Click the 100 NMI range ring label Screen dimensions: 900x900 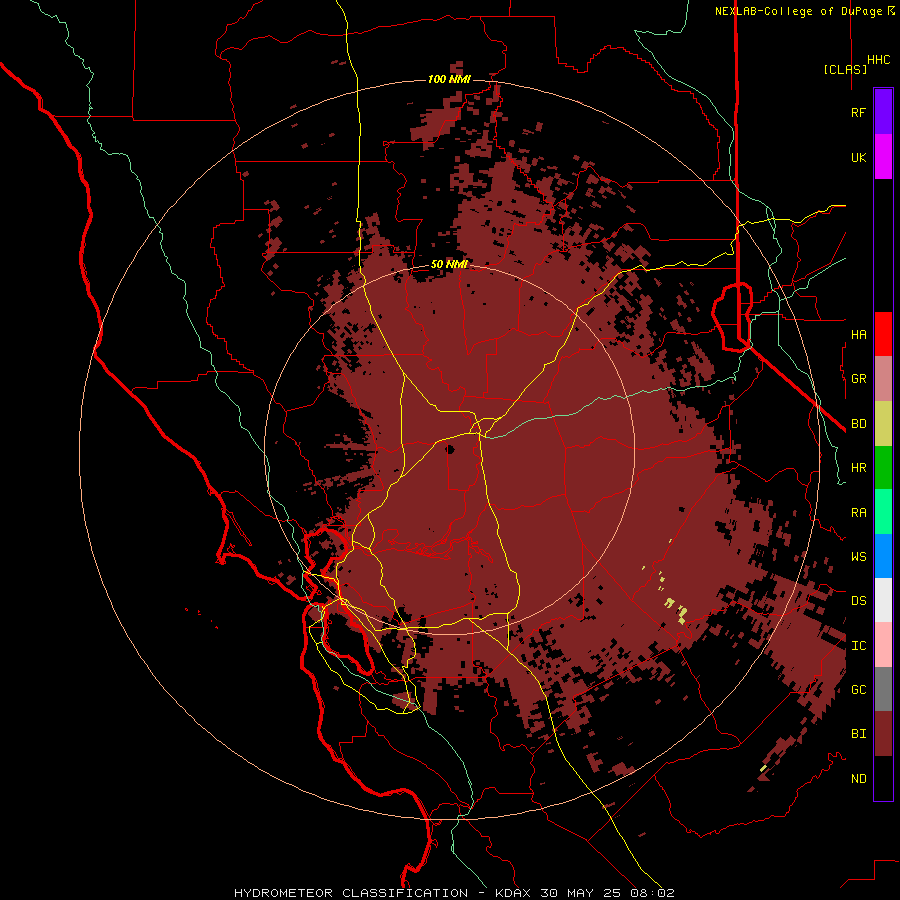tap(449, 79)
